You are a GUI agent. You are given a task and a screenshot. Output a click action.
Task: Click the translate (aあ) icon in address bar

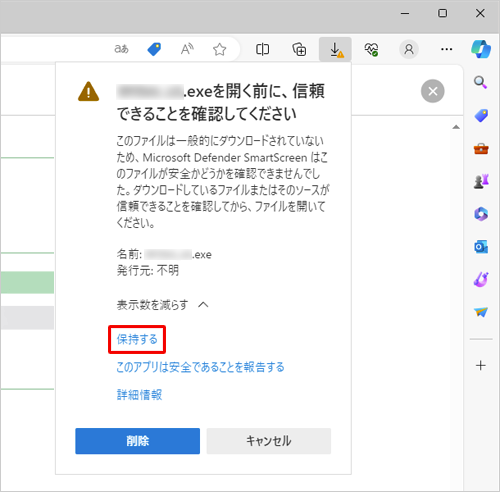[121, 49]
